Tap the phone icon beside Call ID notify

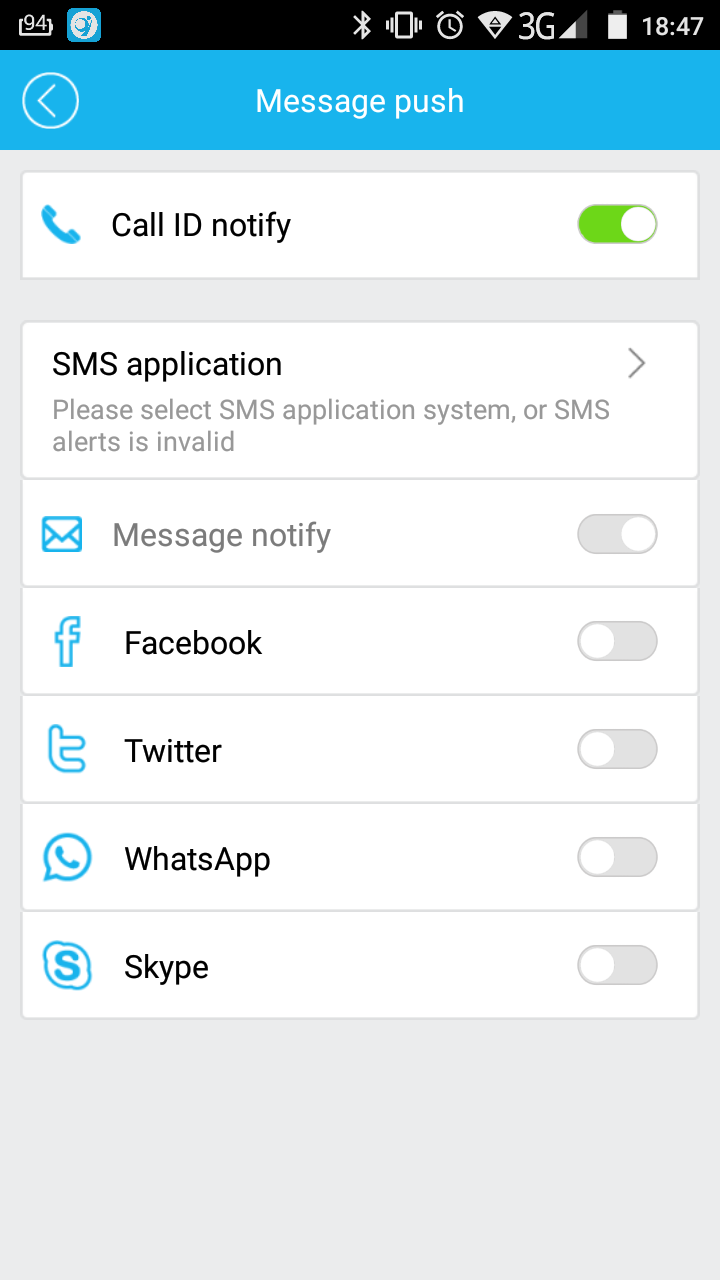(61, 225)
